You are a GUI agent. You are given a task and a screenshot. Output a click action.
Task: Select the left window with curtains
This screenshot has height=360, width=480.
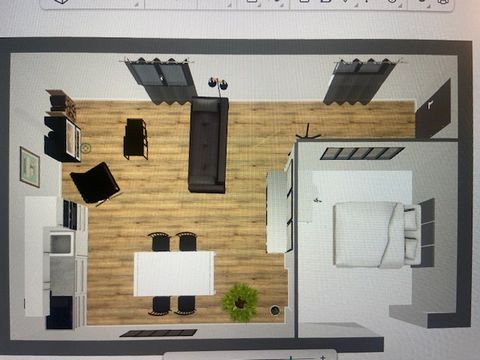pyautogui.click(x=158, y=80)
